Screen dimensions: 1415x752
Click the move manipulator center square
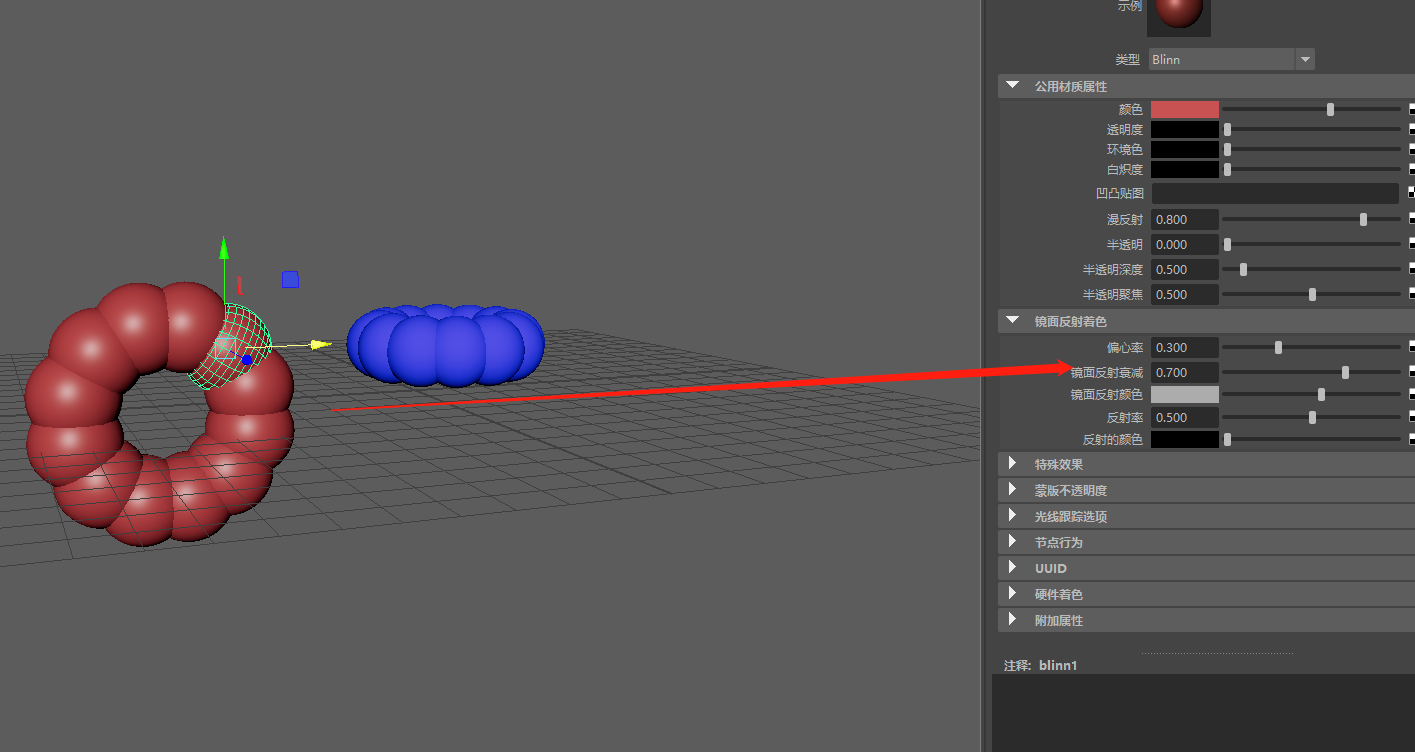pos(225,347)
